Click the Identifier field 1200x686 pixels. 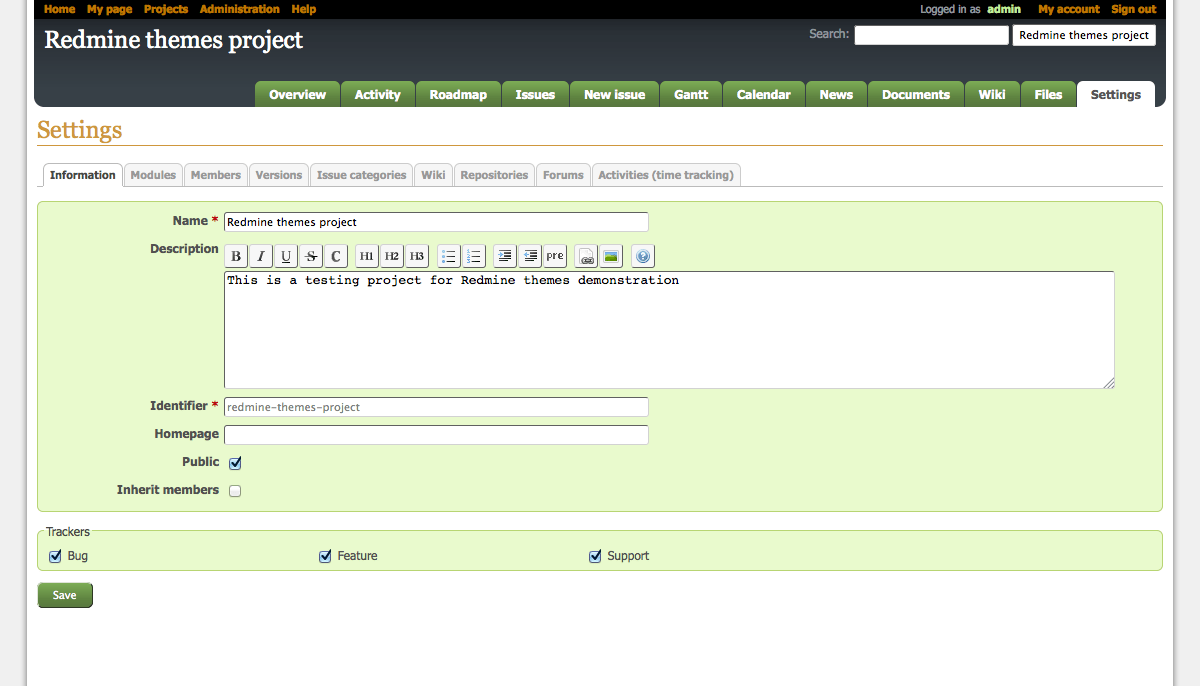[x=436, y=407]
